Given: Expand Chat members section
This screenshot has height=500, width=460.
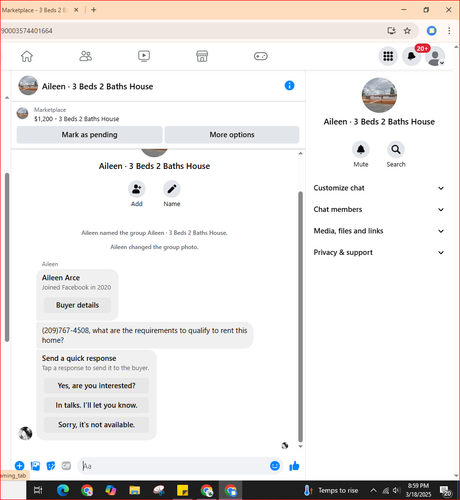Looking at the screenshot, I should point(379,210).
